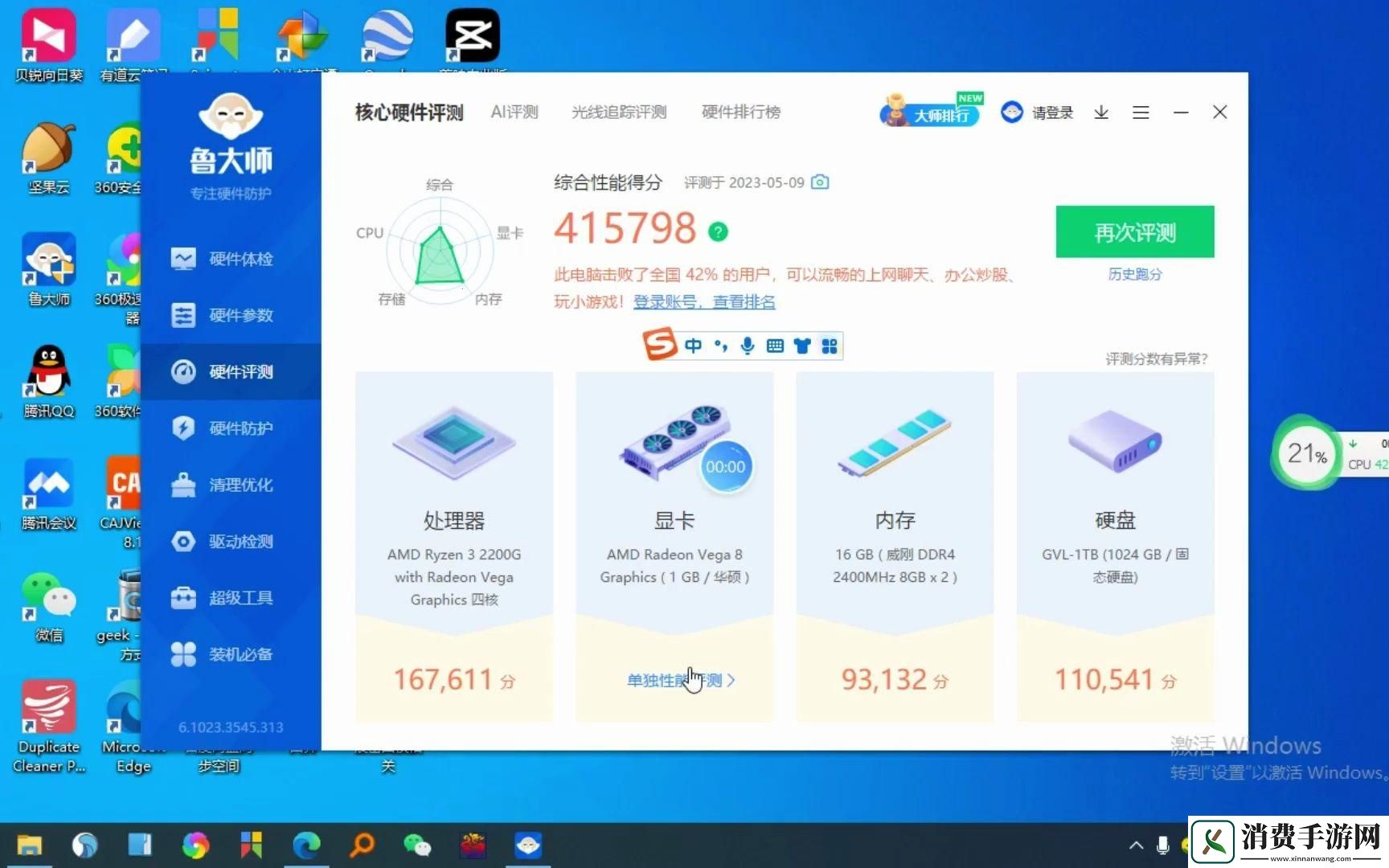Open File Explorer in the taskbar
Viewport: 1389px width, 868px height.
30,845
